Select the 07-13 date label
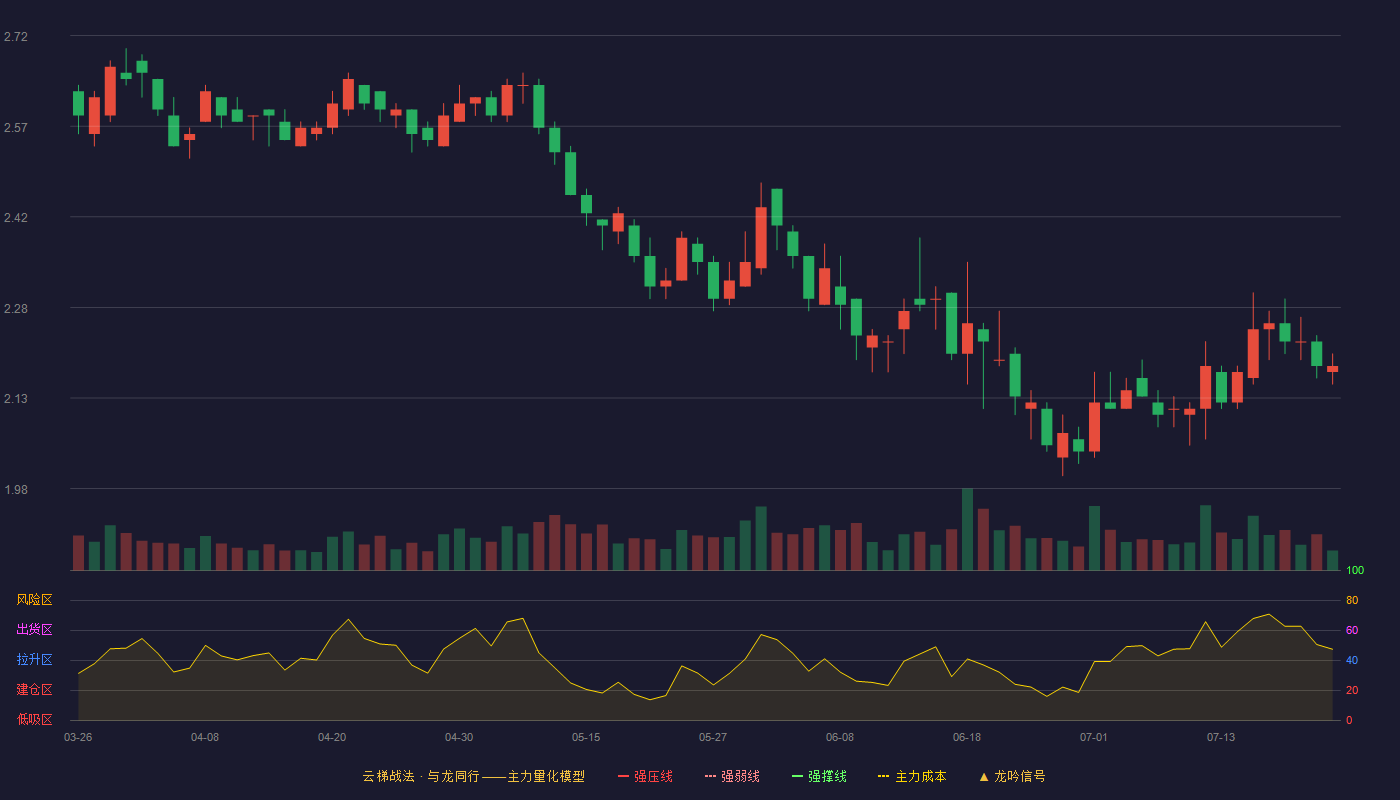Screen dimensions: 1400x800 1221,737
